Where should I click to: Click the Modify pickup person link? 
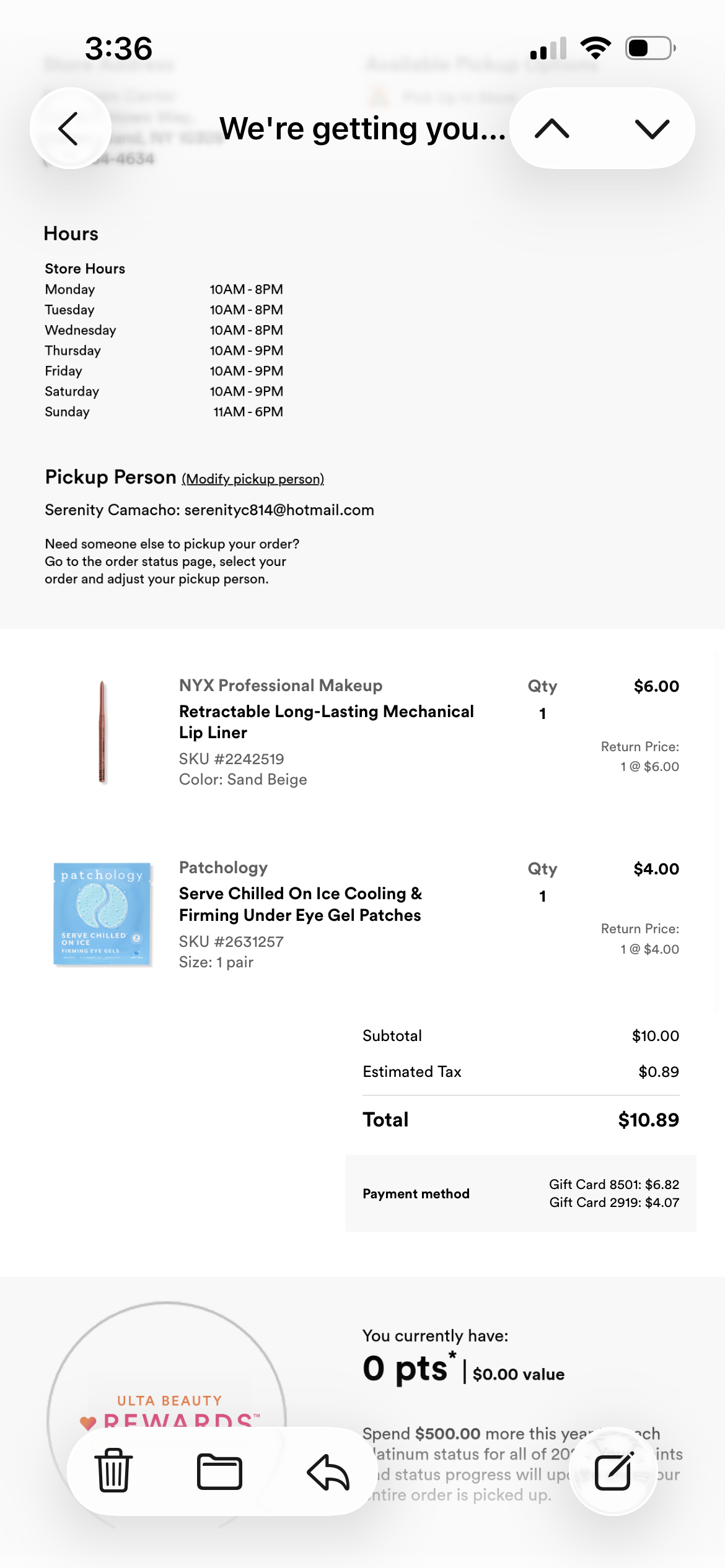click(x=253, y=479)
